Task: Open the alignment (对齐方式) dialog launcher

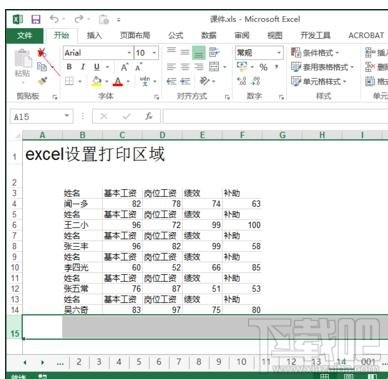Action: click(227, 97)
